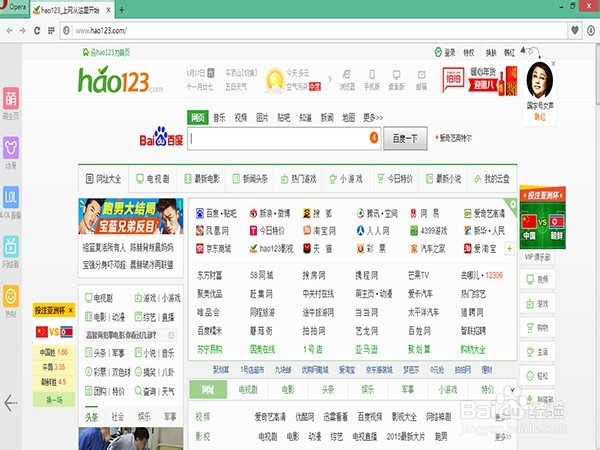
Task: Click the plus button after 爱淘宝
Action: tap(509, 249)
